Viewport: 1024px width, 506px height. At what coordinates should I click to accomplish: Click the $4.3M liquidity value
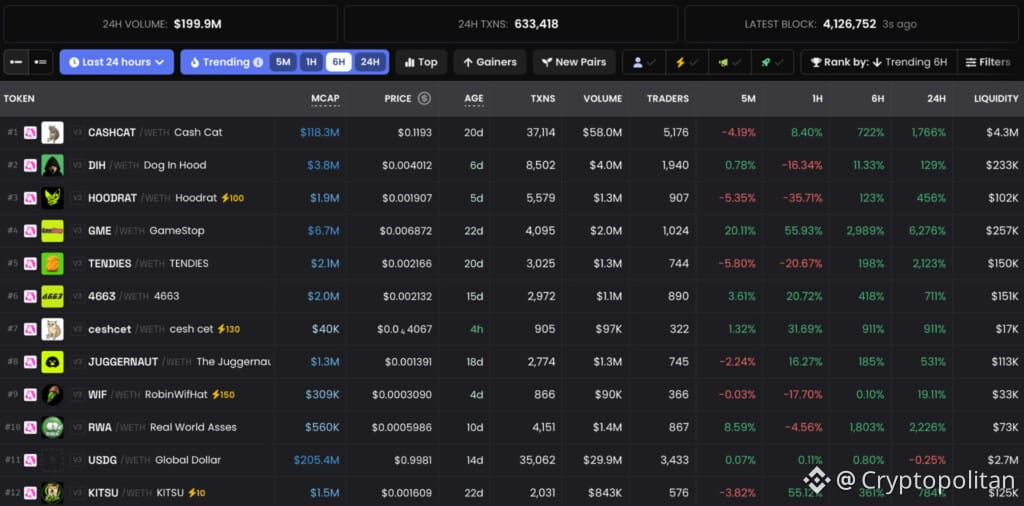(x=1002, y=133)
